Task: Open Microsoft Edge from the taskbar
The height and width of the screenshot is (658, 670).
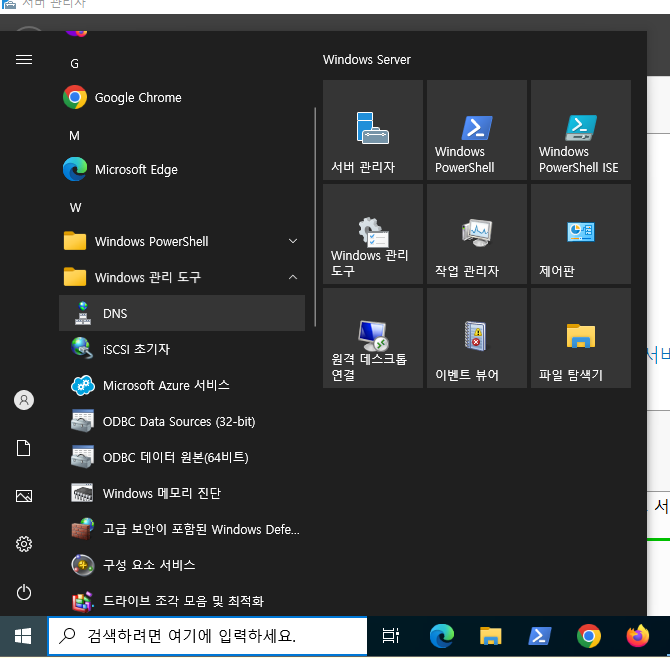Action: (x=441, y=636)
